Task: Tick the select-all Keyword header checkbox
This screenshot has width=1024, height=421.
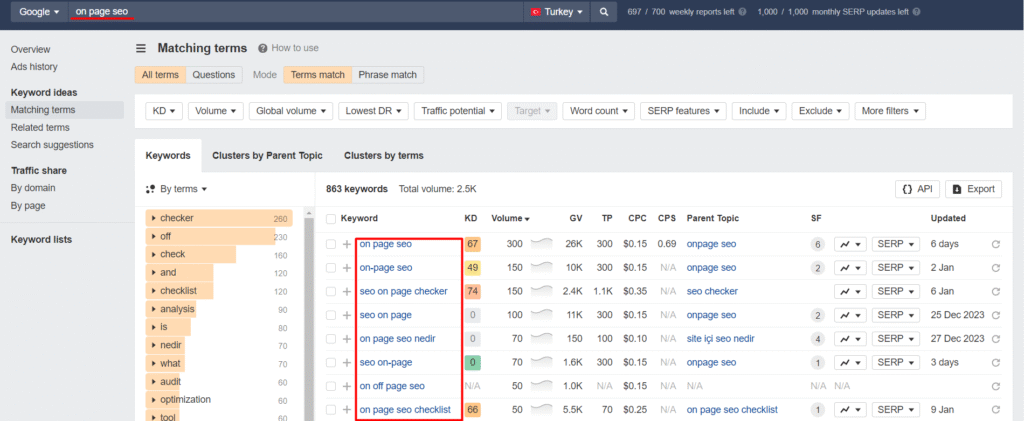Action: [331, 218]
